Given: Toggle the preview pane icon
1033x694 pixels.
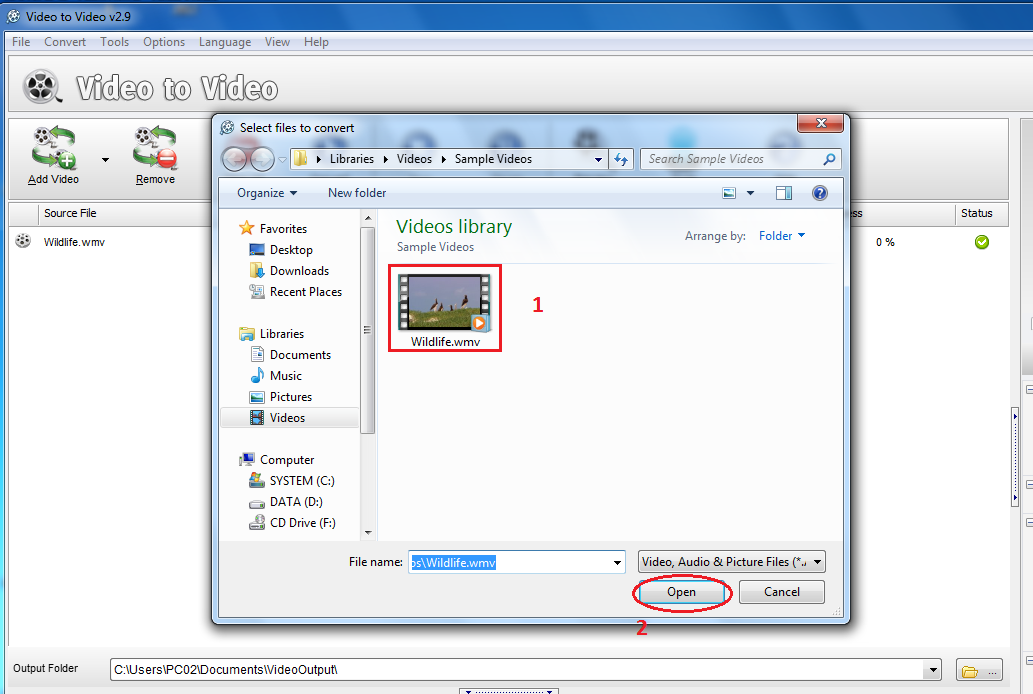Looking at the screenshot, I should [784, 193].
